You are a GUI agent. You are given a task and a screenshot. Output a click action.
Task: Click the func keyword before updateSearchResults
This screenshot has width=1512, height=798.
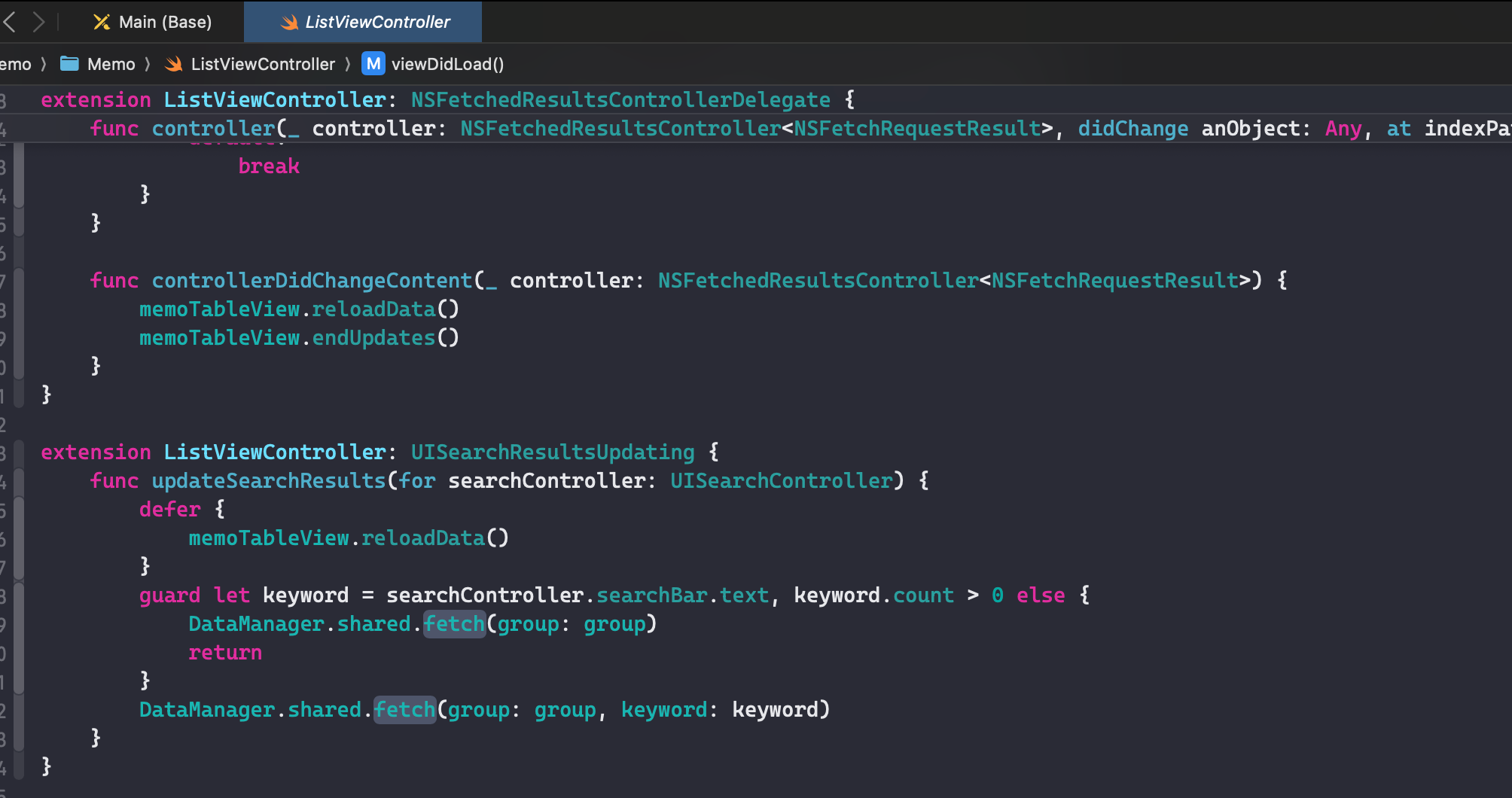click(x=114, y=480)
